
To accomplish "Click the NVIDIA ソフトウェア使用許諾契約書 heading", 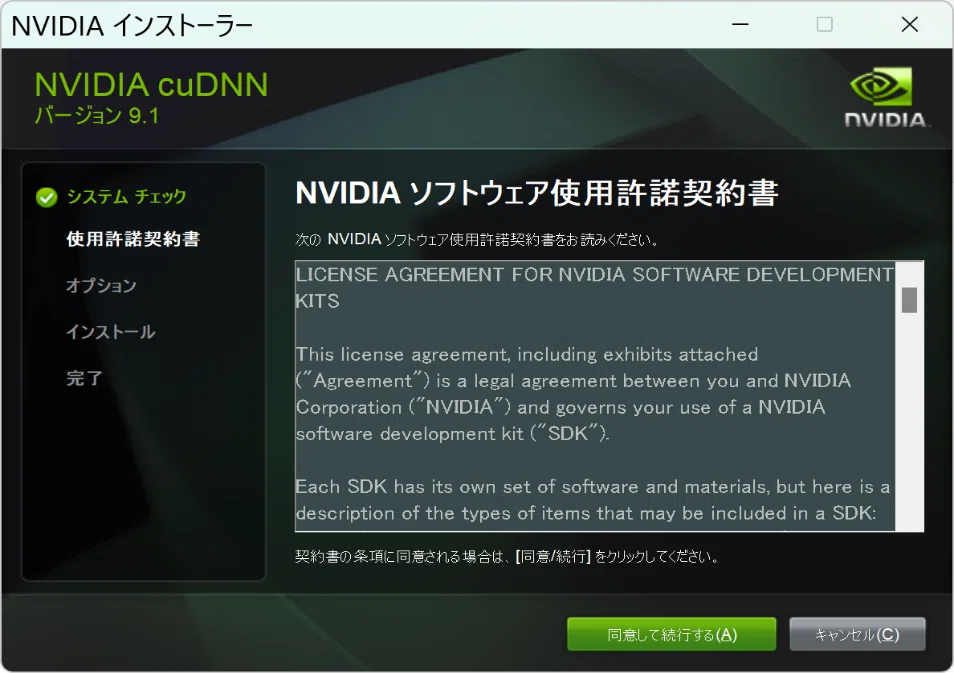I will point(537,193).
